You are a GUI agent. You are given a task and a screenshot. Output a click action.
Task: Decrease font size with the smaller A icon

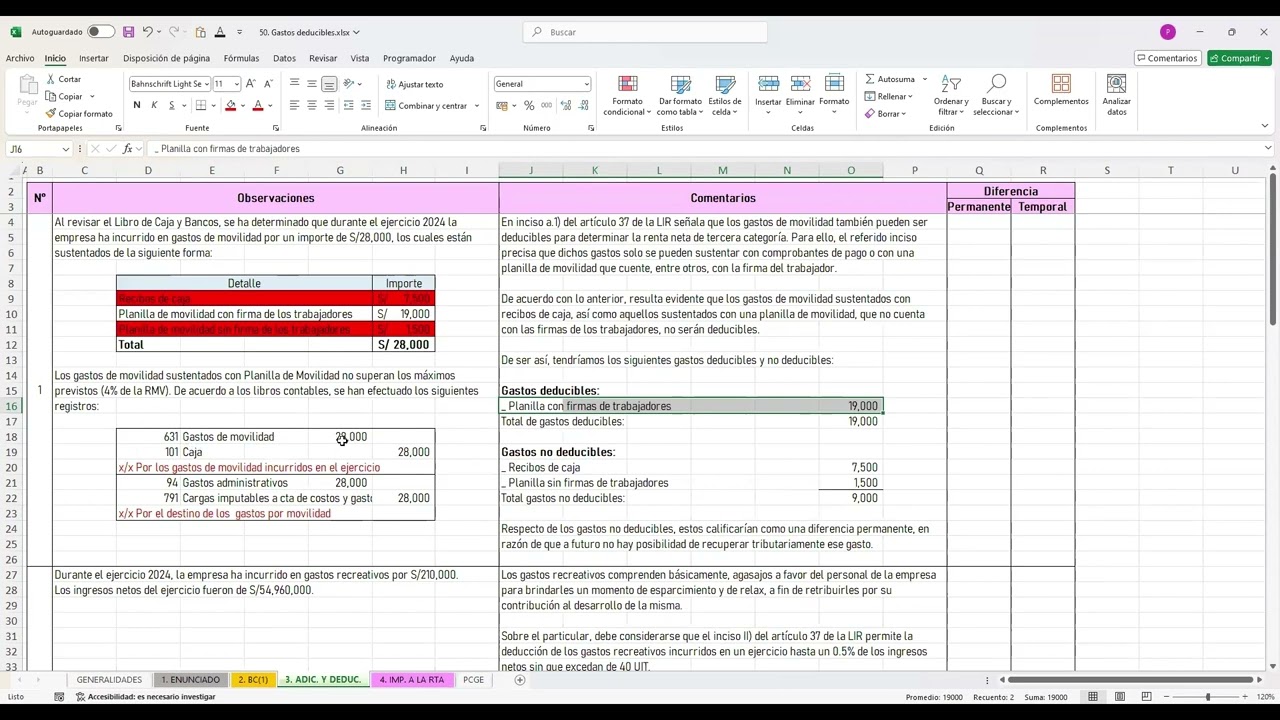[x=268, y=84]
